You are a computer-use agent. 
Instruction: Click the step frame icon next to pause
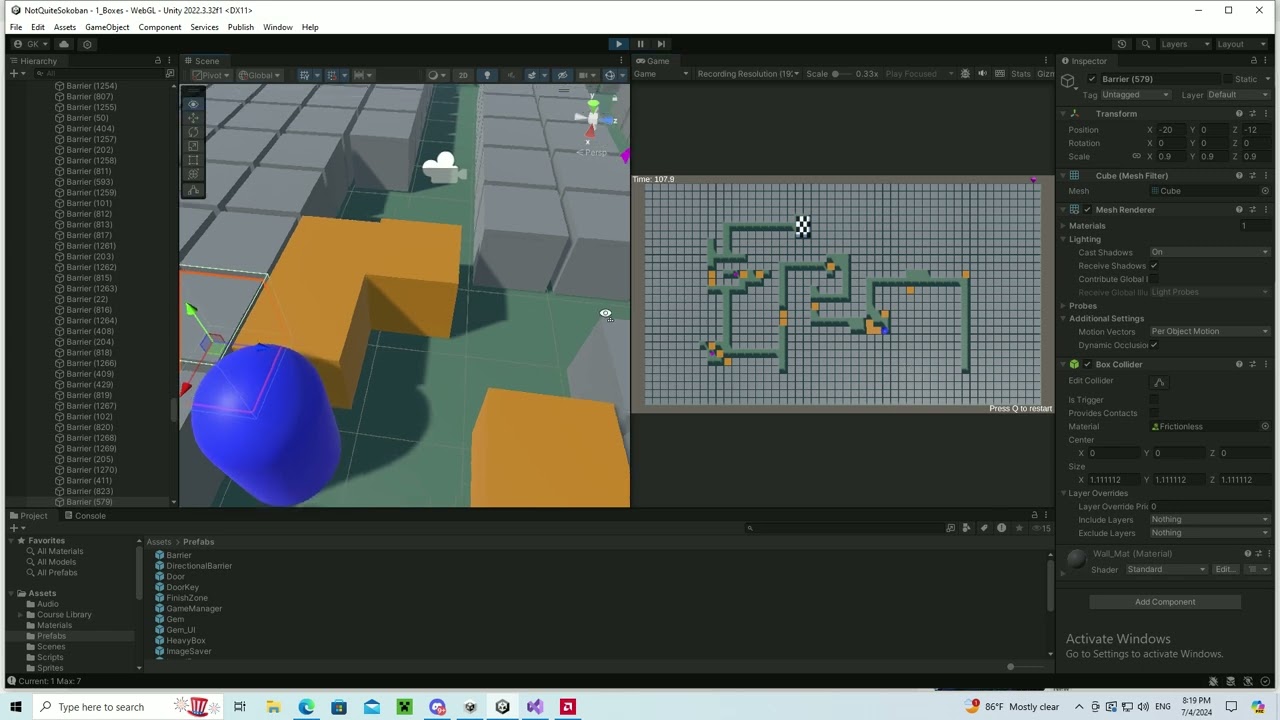[x=661, y=44]
